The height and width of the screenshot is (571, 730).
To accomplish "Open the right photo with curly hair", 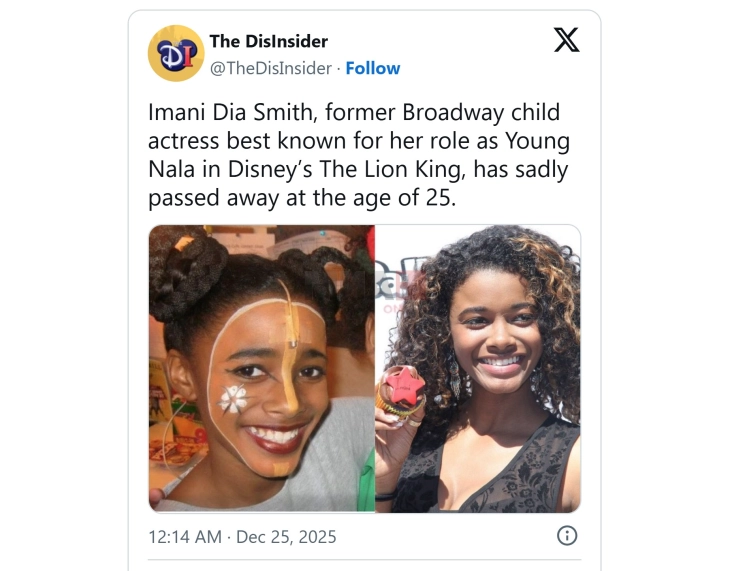I will pyautogui.click(x=478, y=368).
